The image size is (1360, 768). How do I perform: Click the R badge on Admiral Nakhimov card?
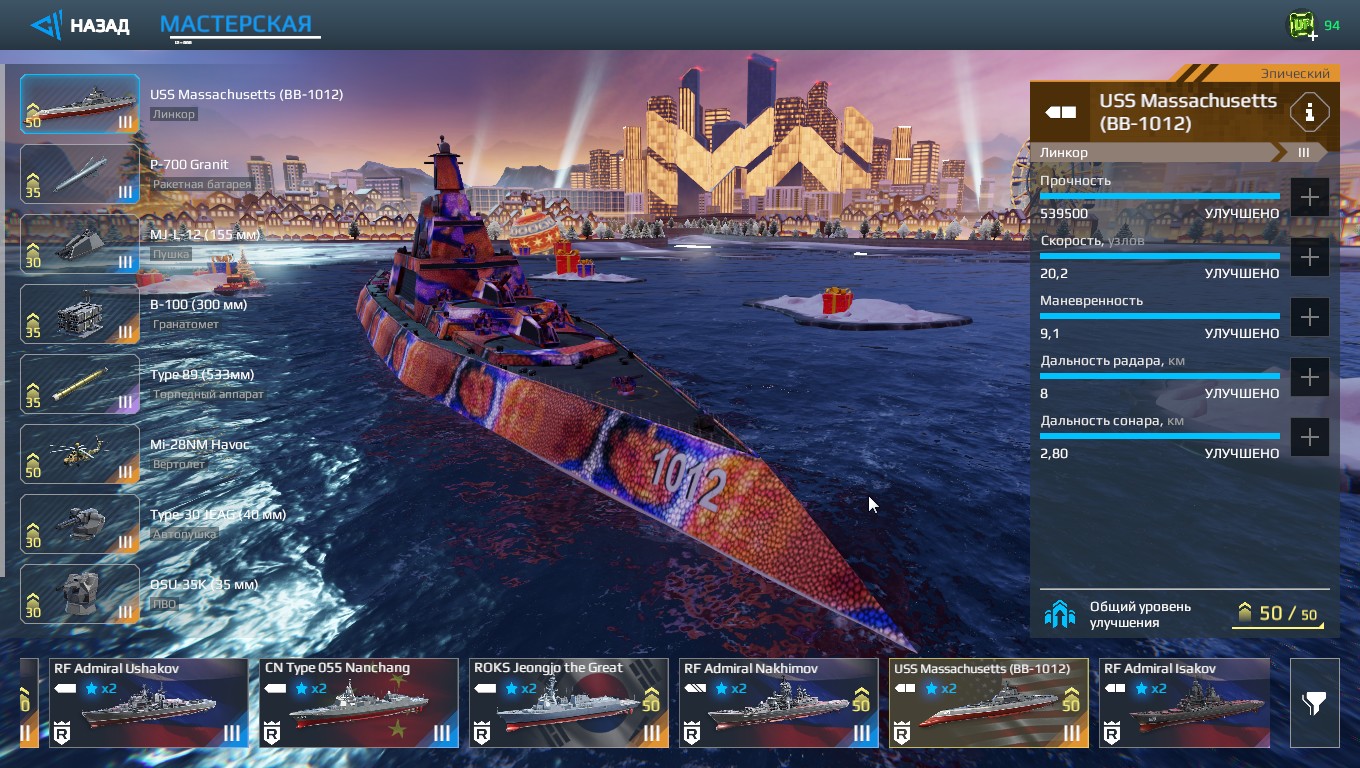(x=691, y=734)
